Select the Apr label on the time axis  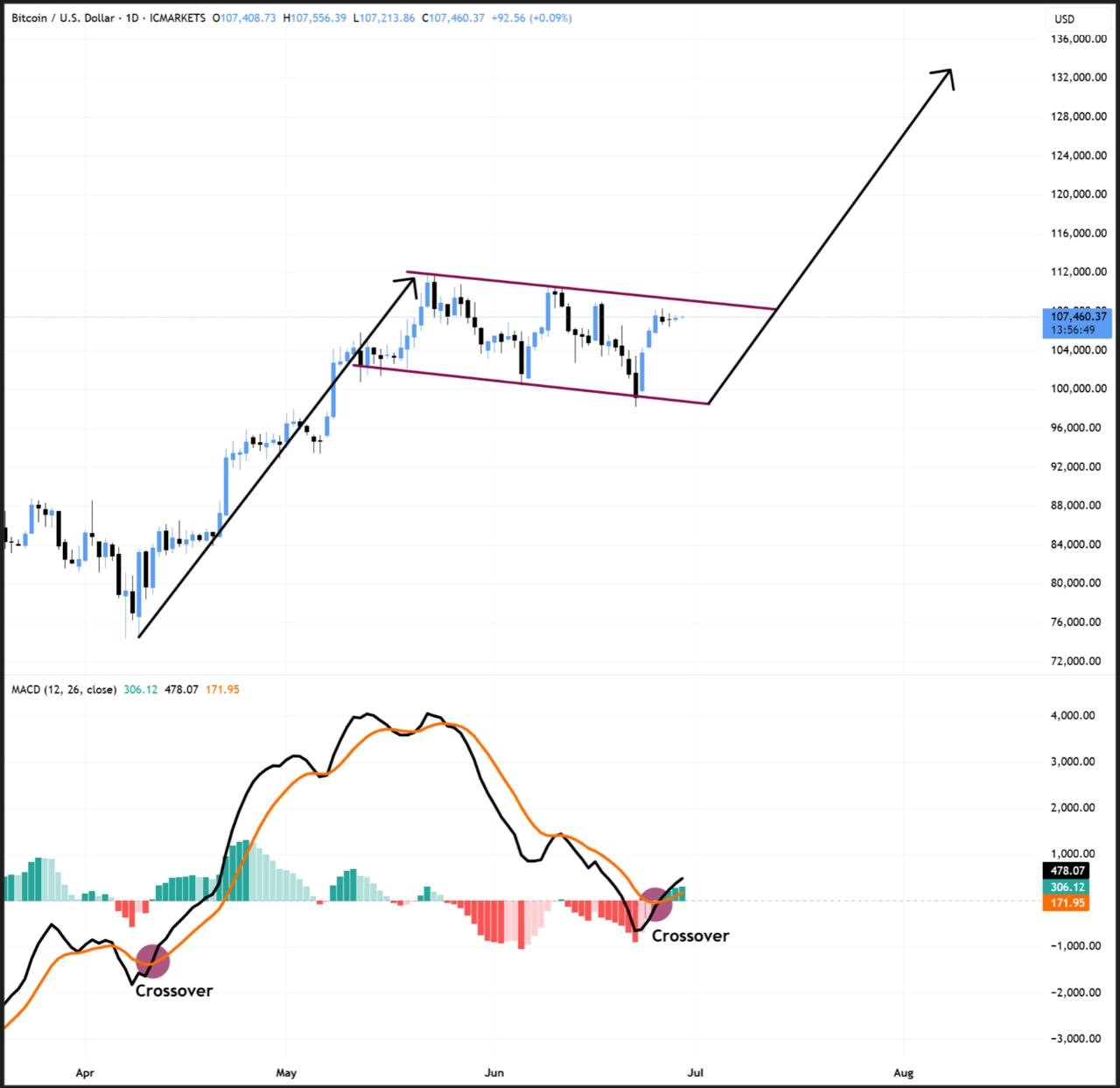point(85,1072)
